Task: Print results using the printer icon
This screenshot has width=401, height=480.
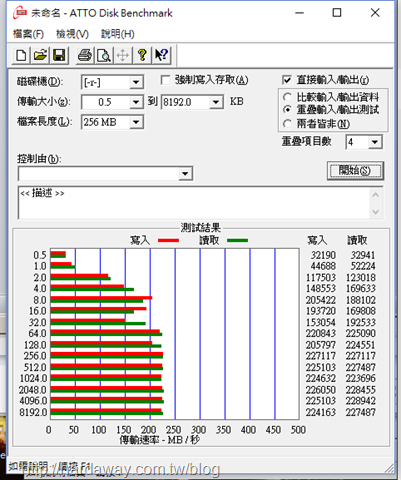Action: (x=85, y=55)
